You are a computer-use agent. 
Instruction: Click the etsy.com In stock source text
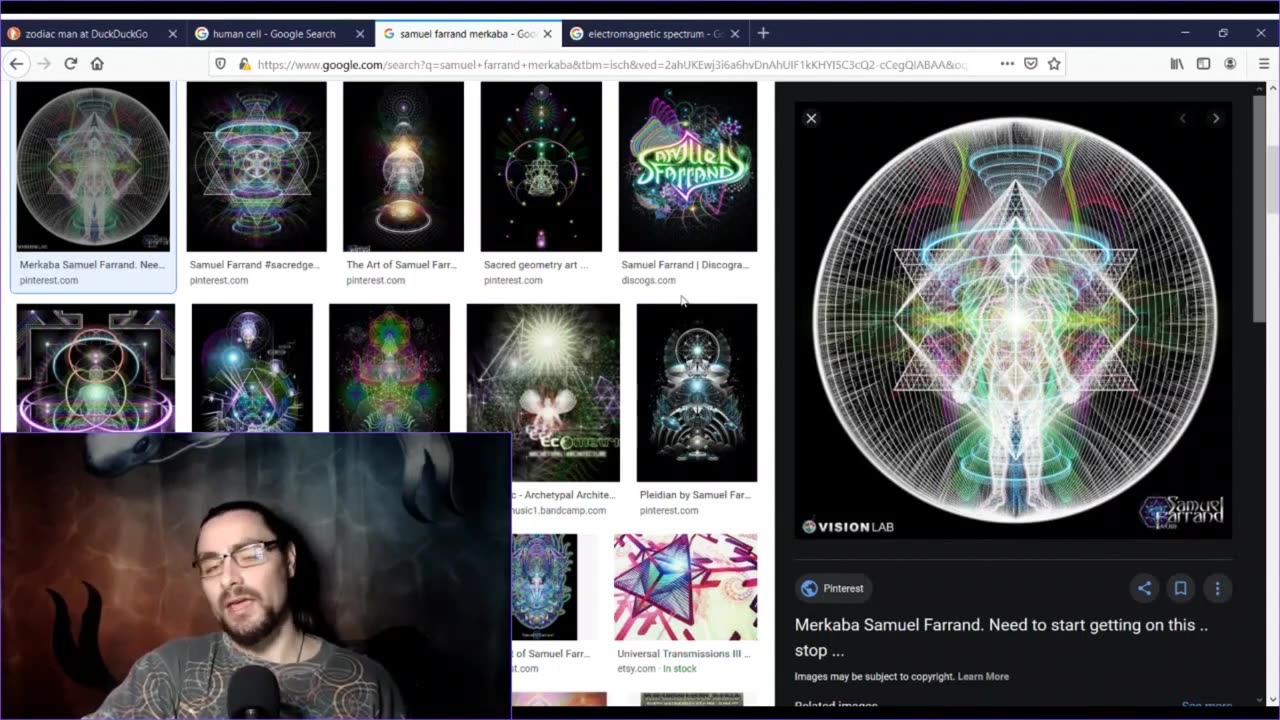657,669
